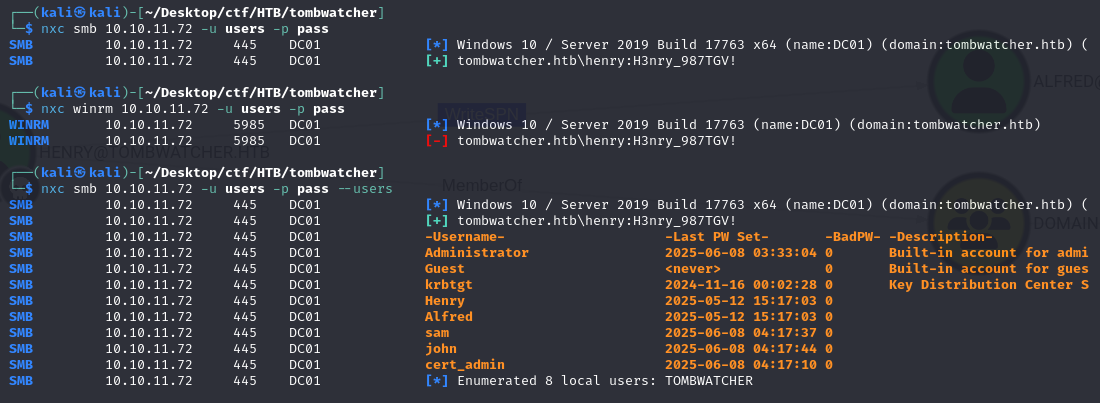1100x403 pixels.
Task: Click timestamp 2025-06-08 04:17:10
Action: click(x=741, y=365)
